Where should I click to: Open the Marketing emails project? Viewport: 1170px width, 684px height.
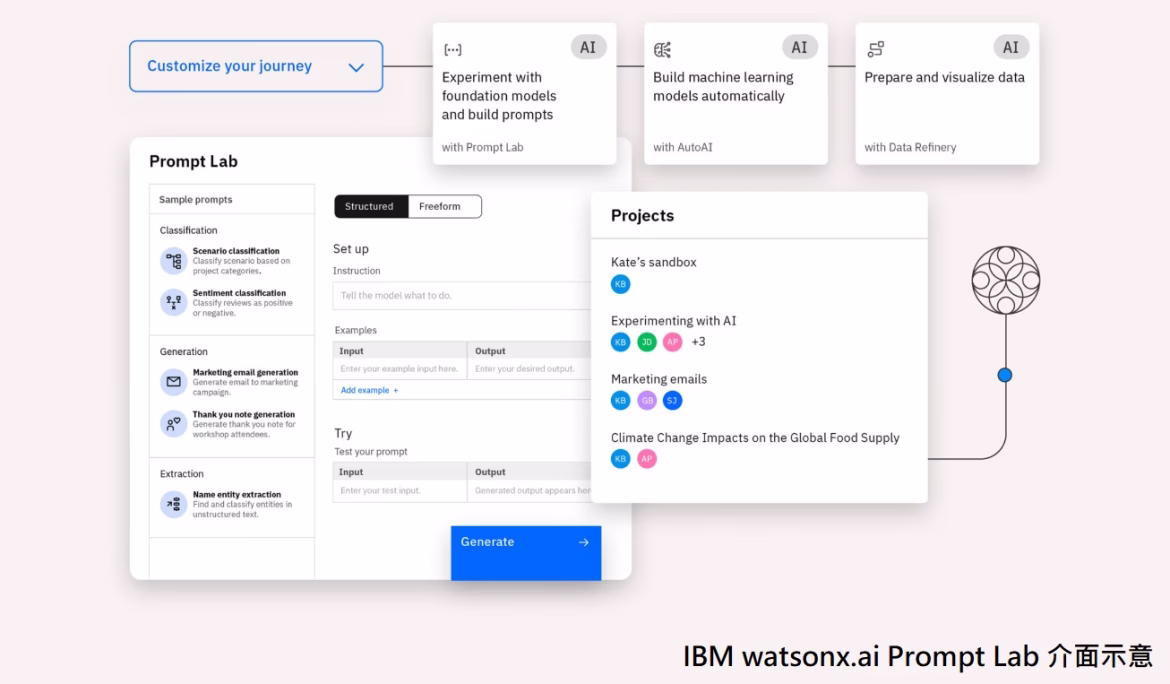pos(659,379)
